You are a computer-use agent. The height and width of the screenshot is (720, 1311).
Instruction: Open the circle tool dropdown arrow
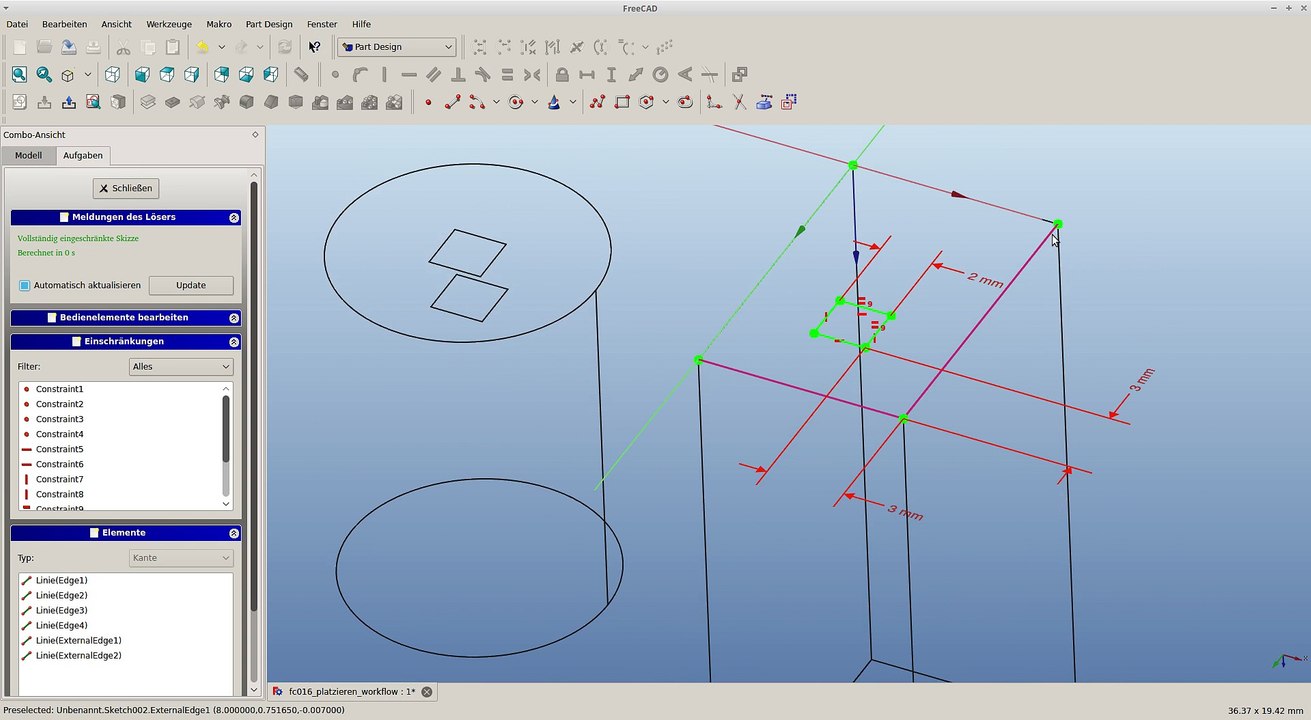535,102
